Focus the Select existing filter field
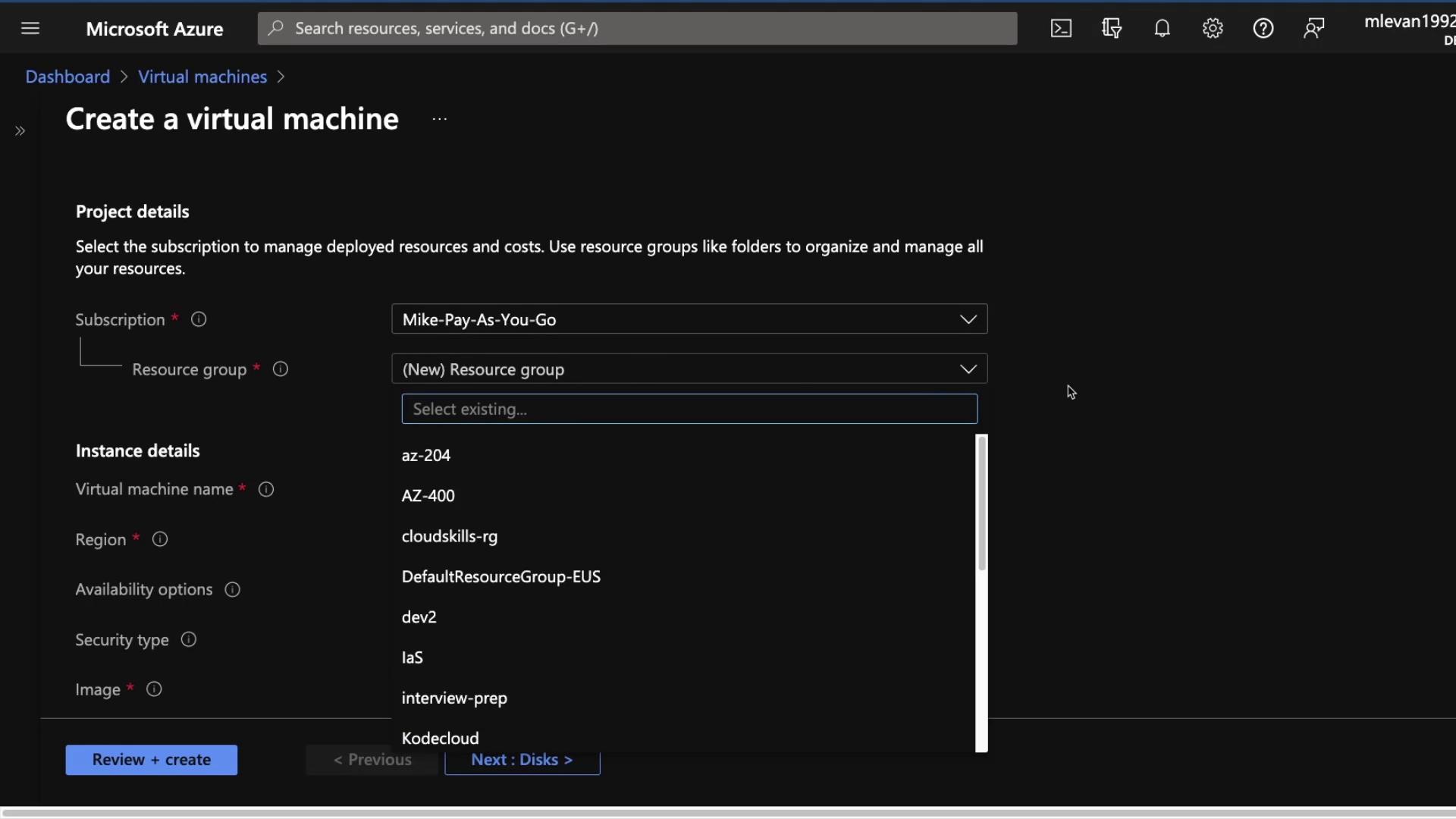1456x819 pixels. [x=689, y=409]
